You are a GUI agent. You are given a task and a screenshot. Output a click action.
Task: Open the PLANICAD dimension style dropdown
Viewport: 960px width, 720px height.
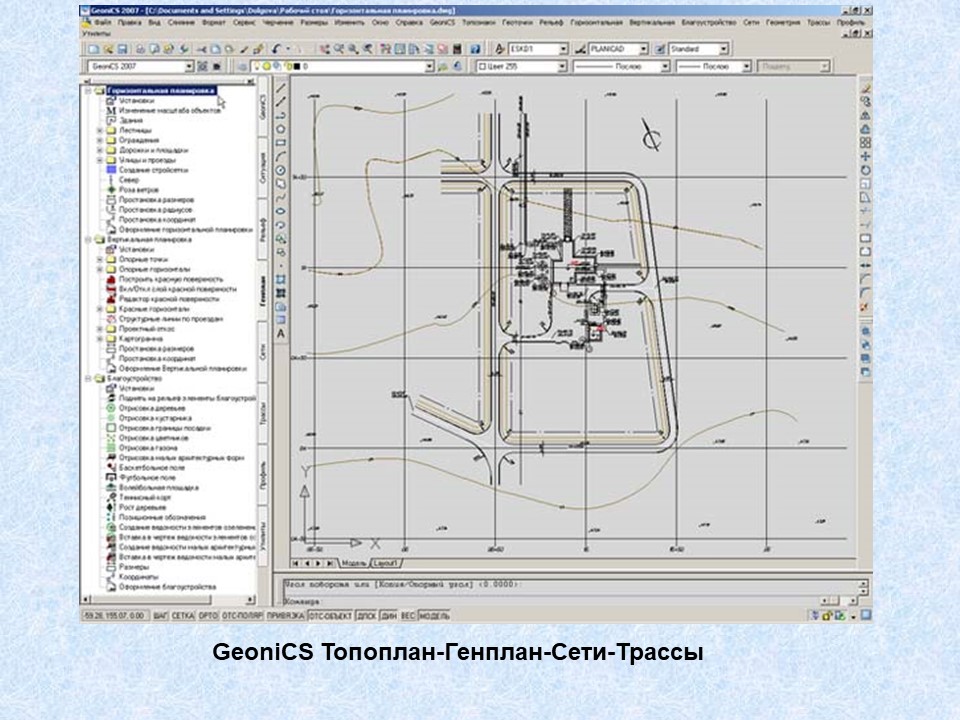pyautogui.click(x=618, y=49)
